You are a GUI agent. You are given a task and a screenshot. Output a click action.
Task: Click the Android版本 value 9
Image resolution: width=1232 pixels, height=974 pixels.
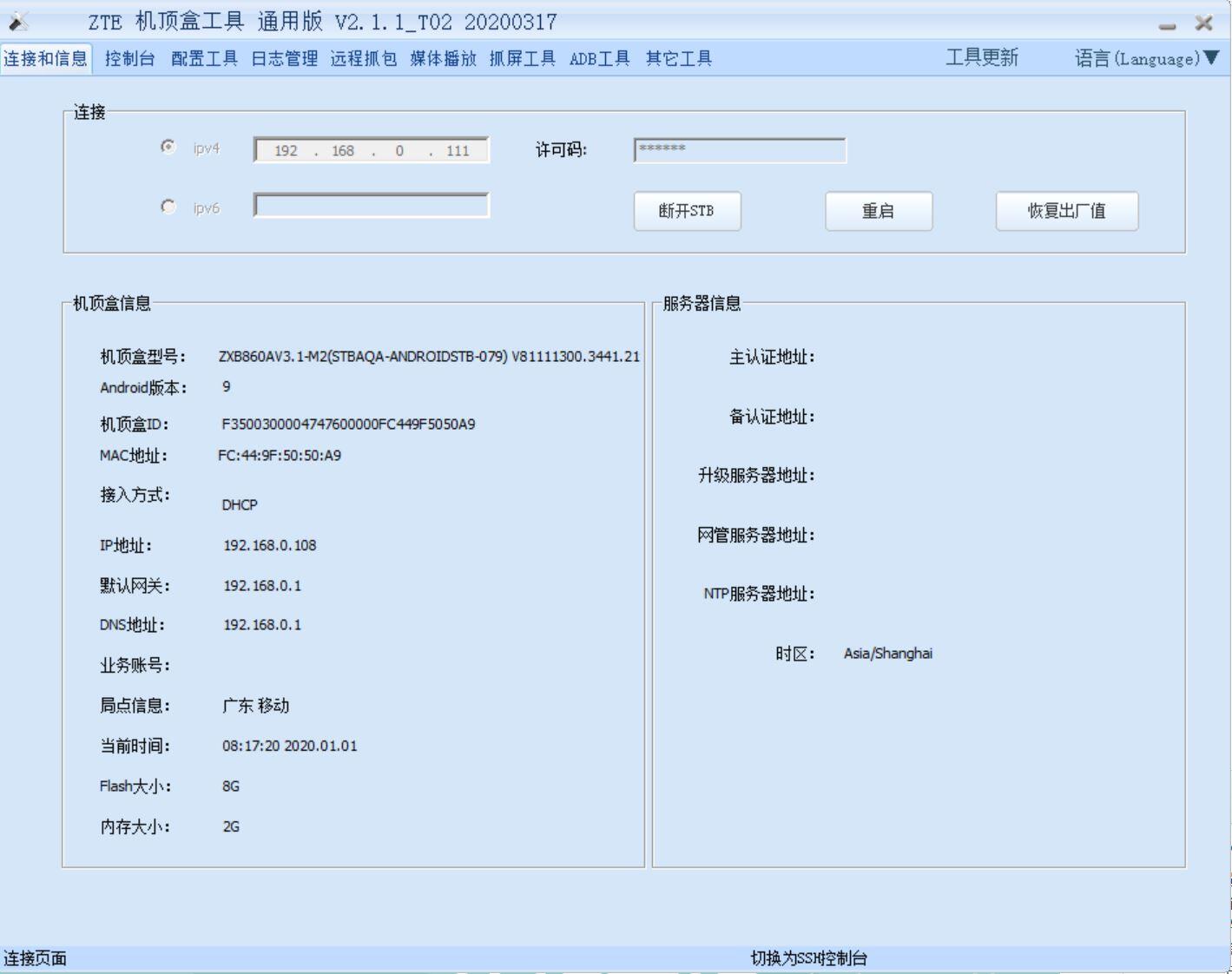point(227,386)
